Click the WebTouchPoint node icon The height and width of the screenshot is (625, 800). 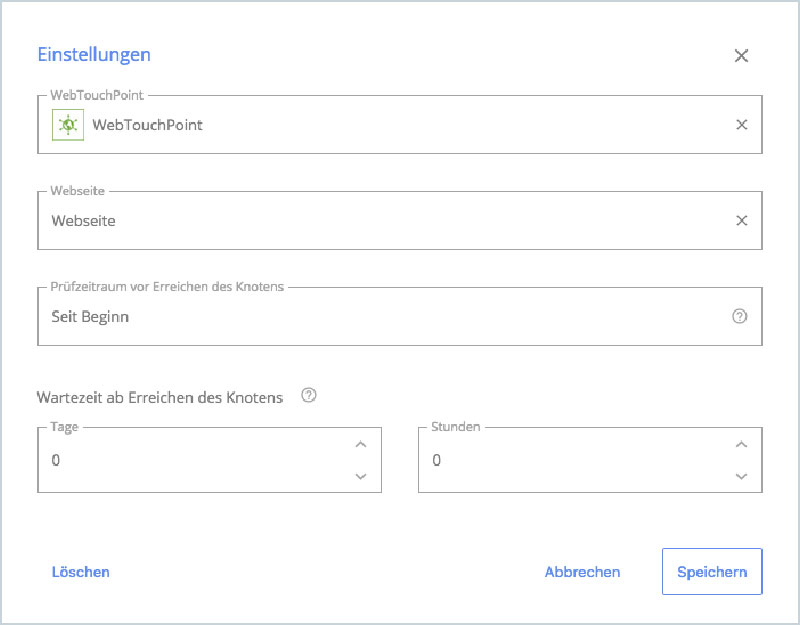[x=66, y=124]
